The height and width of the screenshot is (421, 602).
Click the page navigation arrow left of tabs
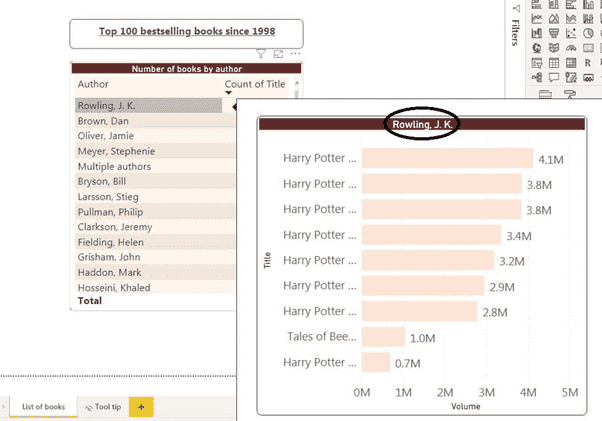click(x=3, y=407)
